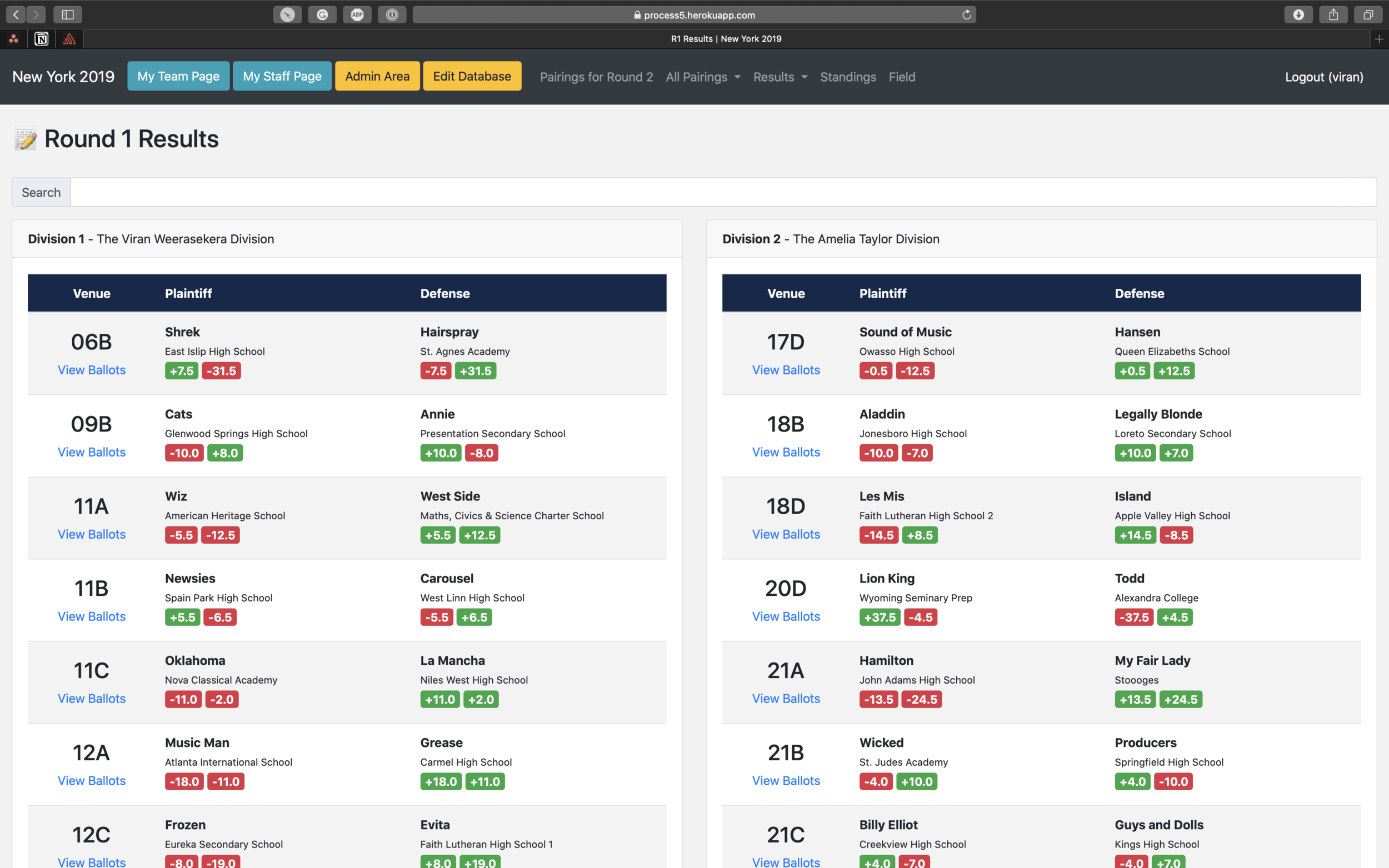1389x868 pixels.
Task: Reload the page with refresh icon
Action: click(966, 14)
